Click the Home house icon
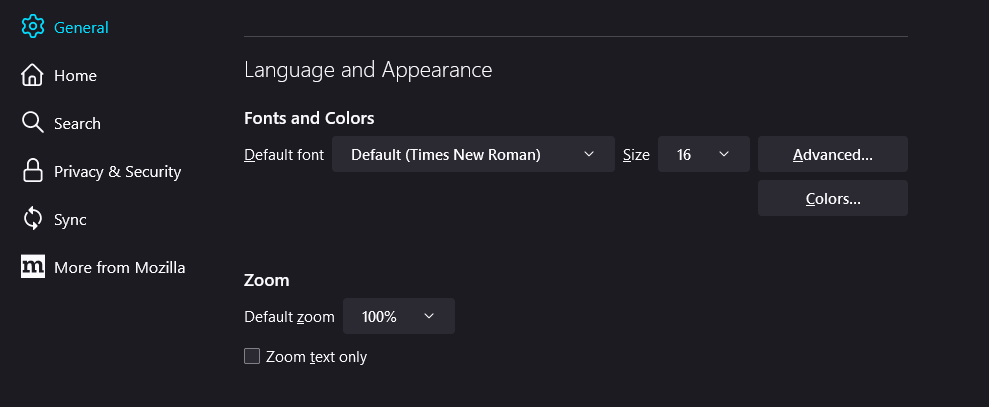This screenshot has width=989, height=407. click(x=33, y=75)
